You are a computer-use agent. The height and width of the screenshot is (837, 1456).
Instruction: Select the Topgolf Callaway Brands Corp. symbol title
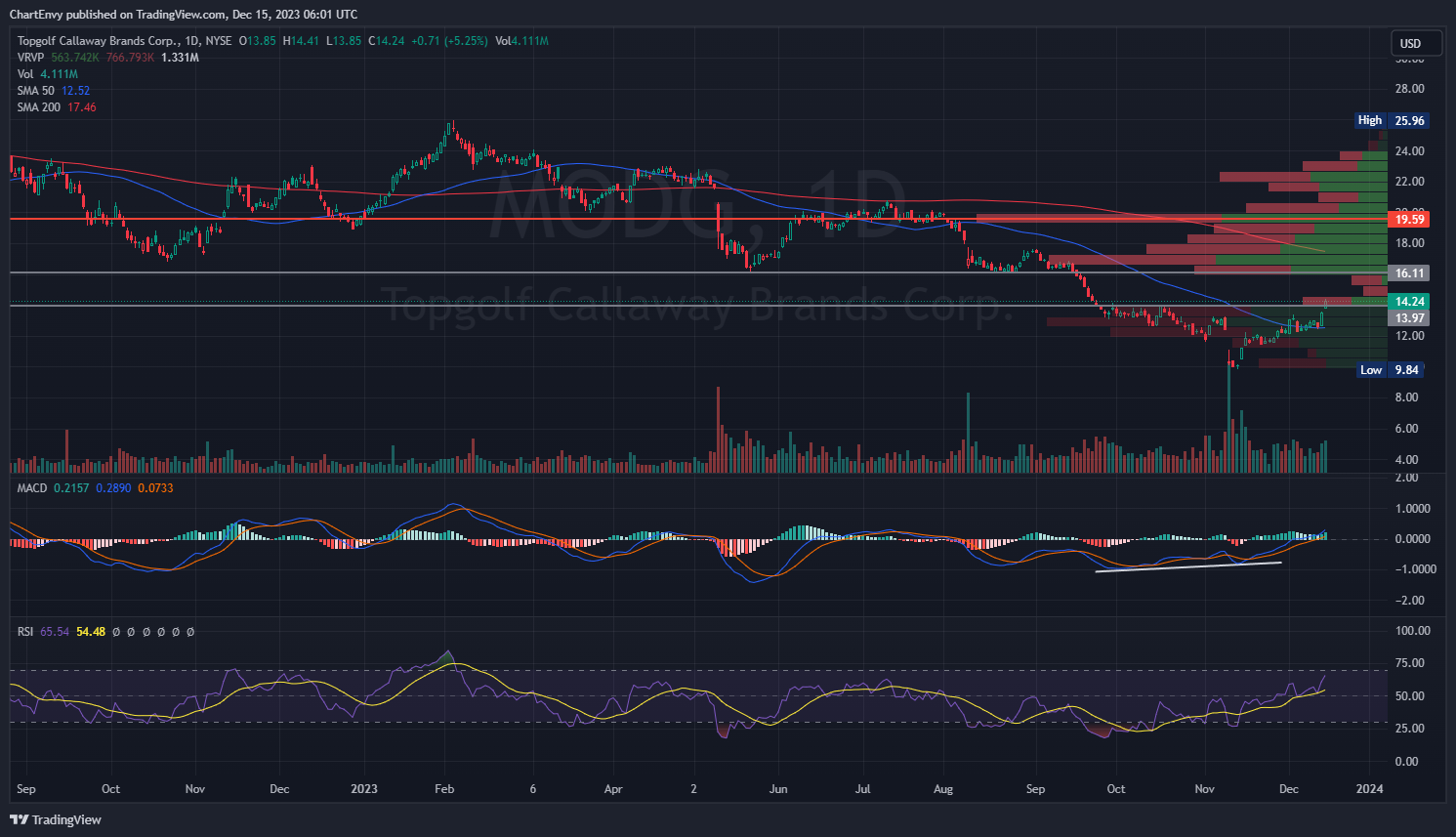tap(98, 41)
